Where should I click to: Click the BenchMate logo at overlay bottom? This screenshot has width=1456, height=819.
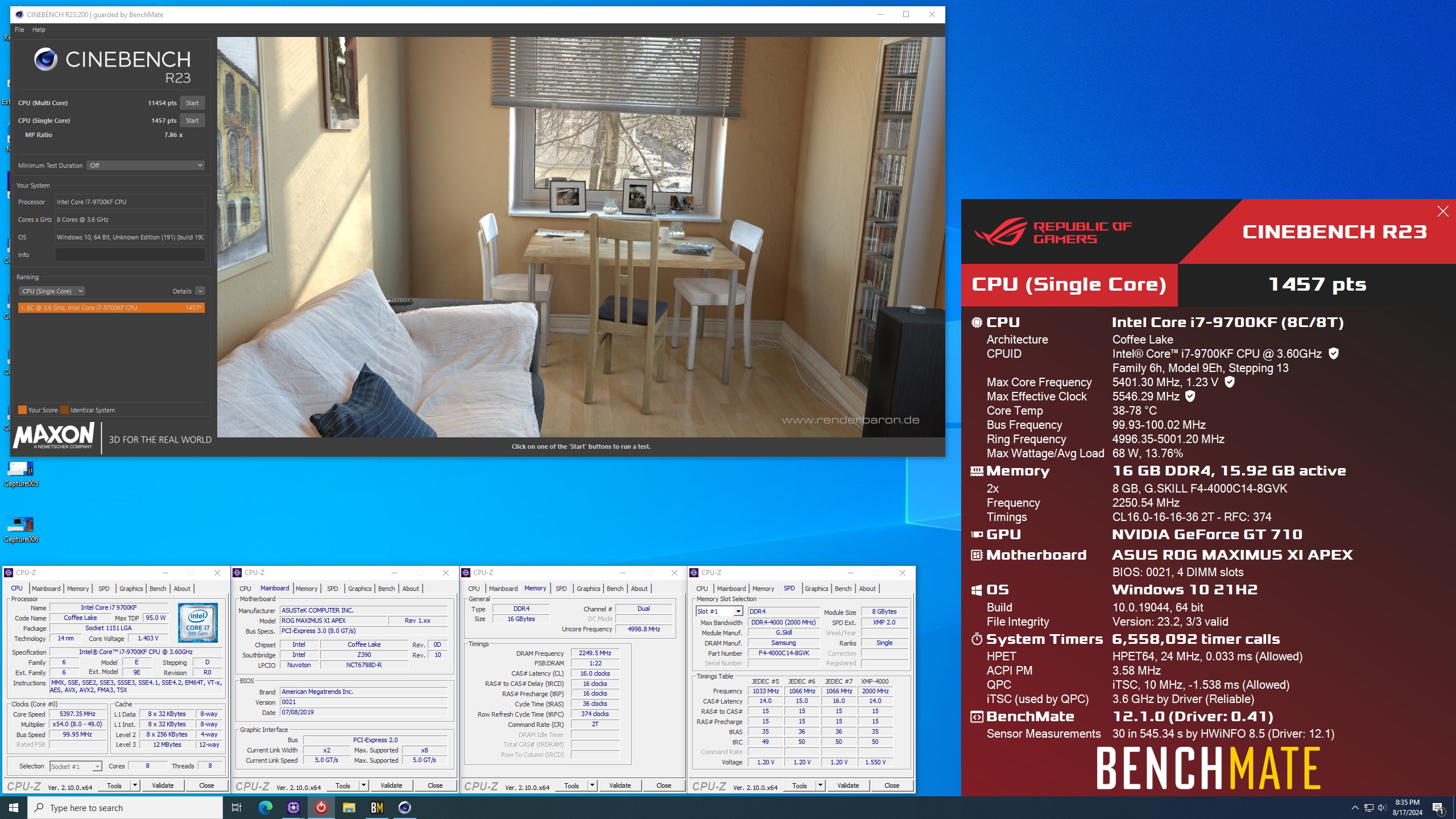(1208, 769)
